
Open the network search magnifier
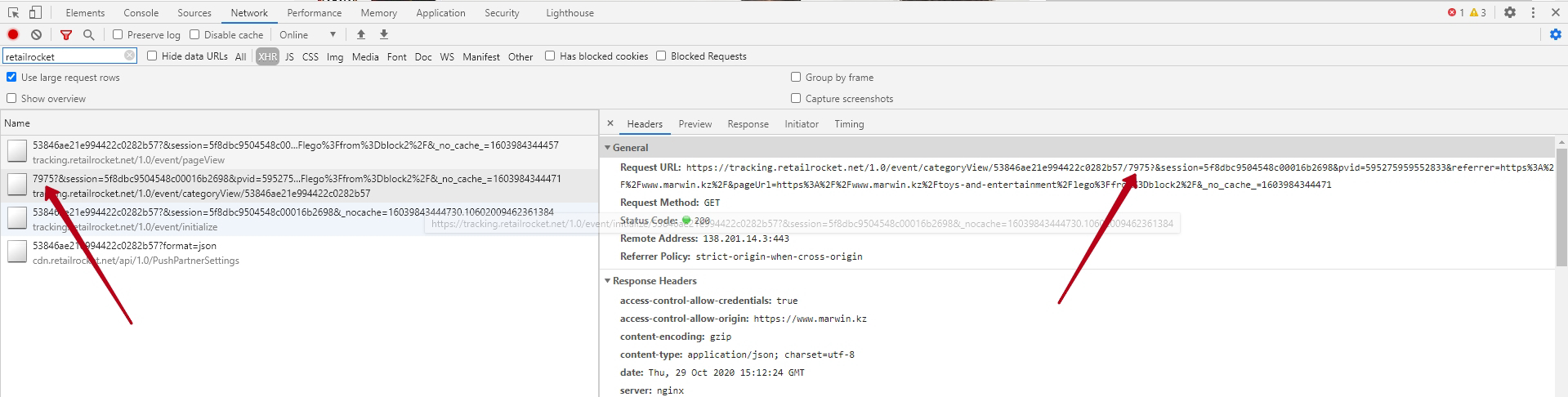point(88,34)
